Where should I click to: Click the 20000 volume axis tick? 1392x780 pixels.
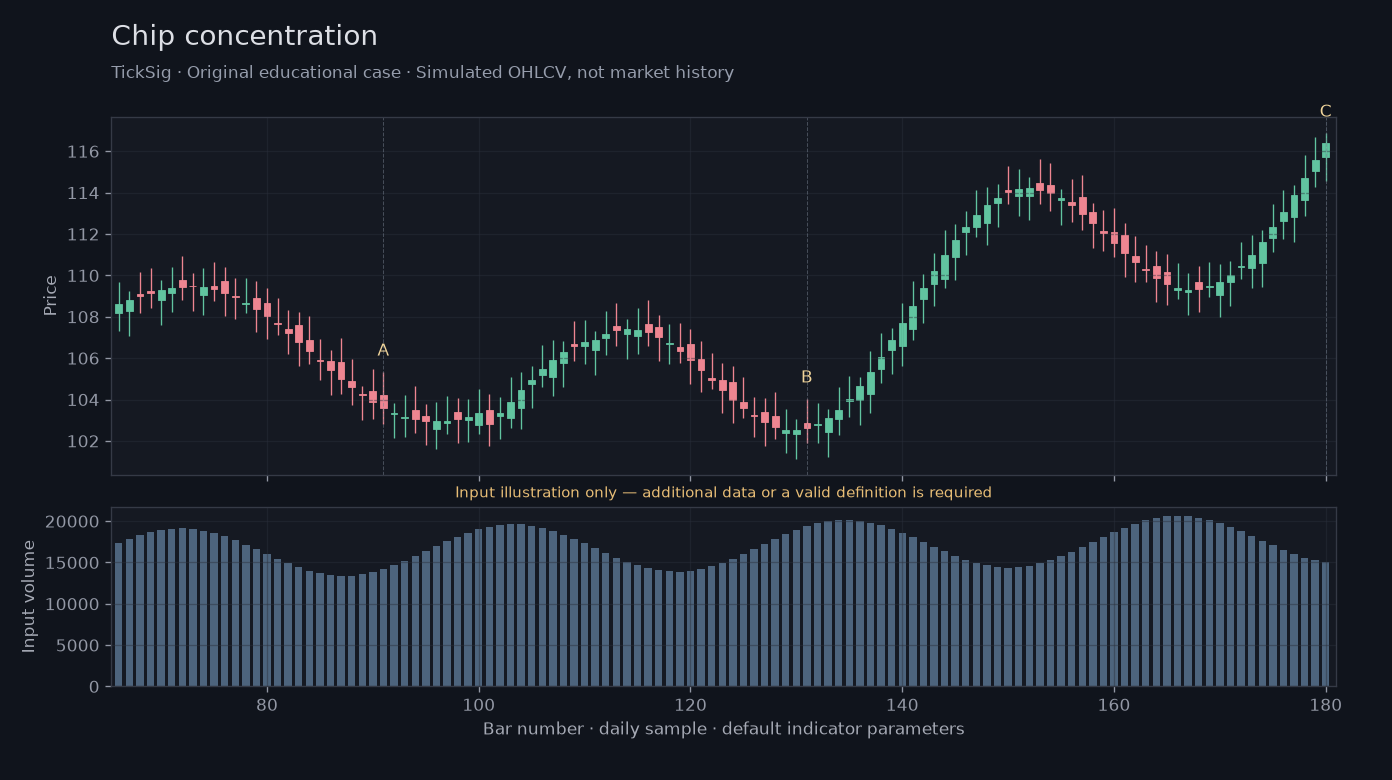(73, 522)
